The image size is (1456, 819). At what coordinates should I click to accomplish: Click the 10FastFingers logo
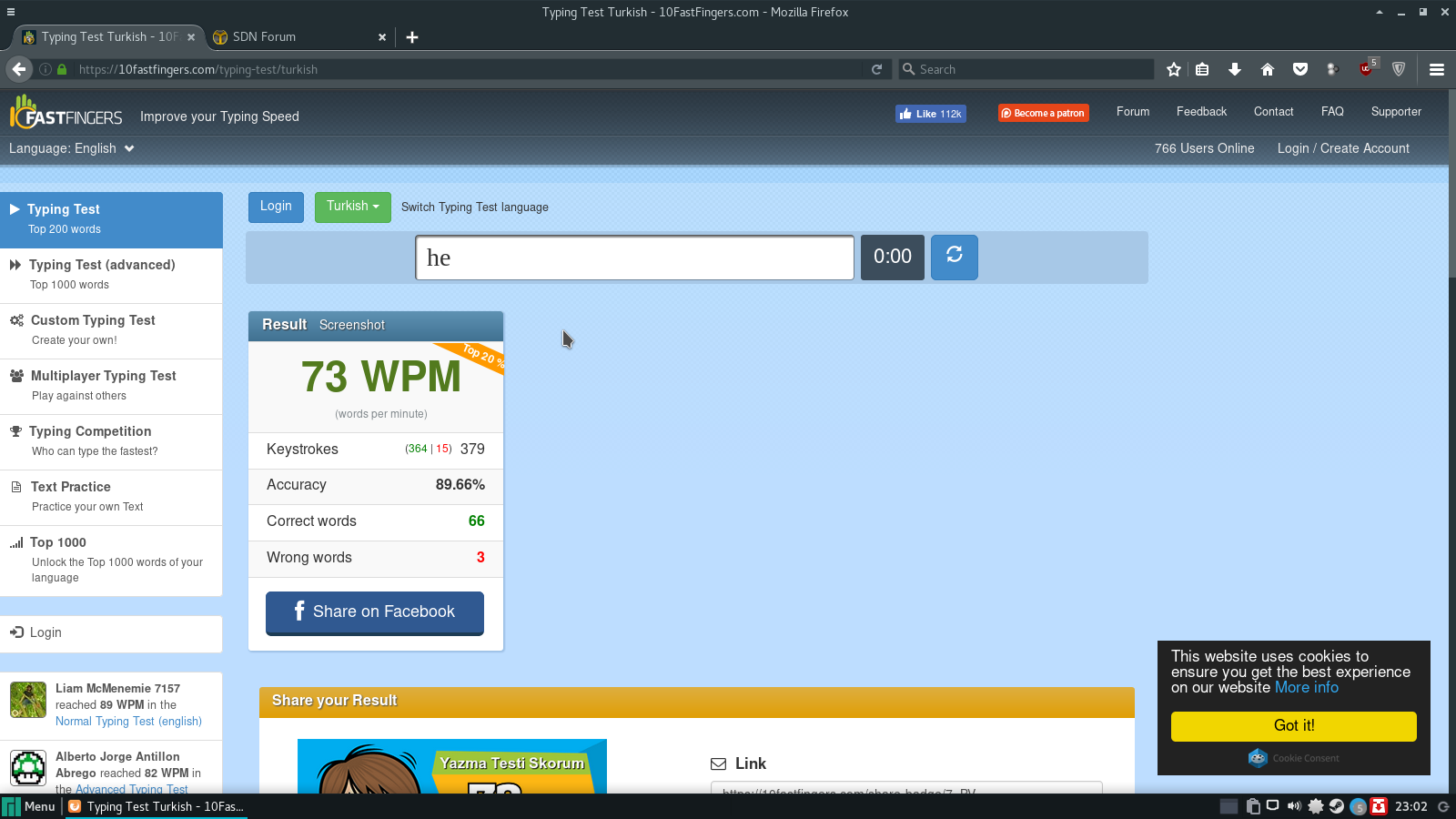pyautogui.click(x=66, y=113)
